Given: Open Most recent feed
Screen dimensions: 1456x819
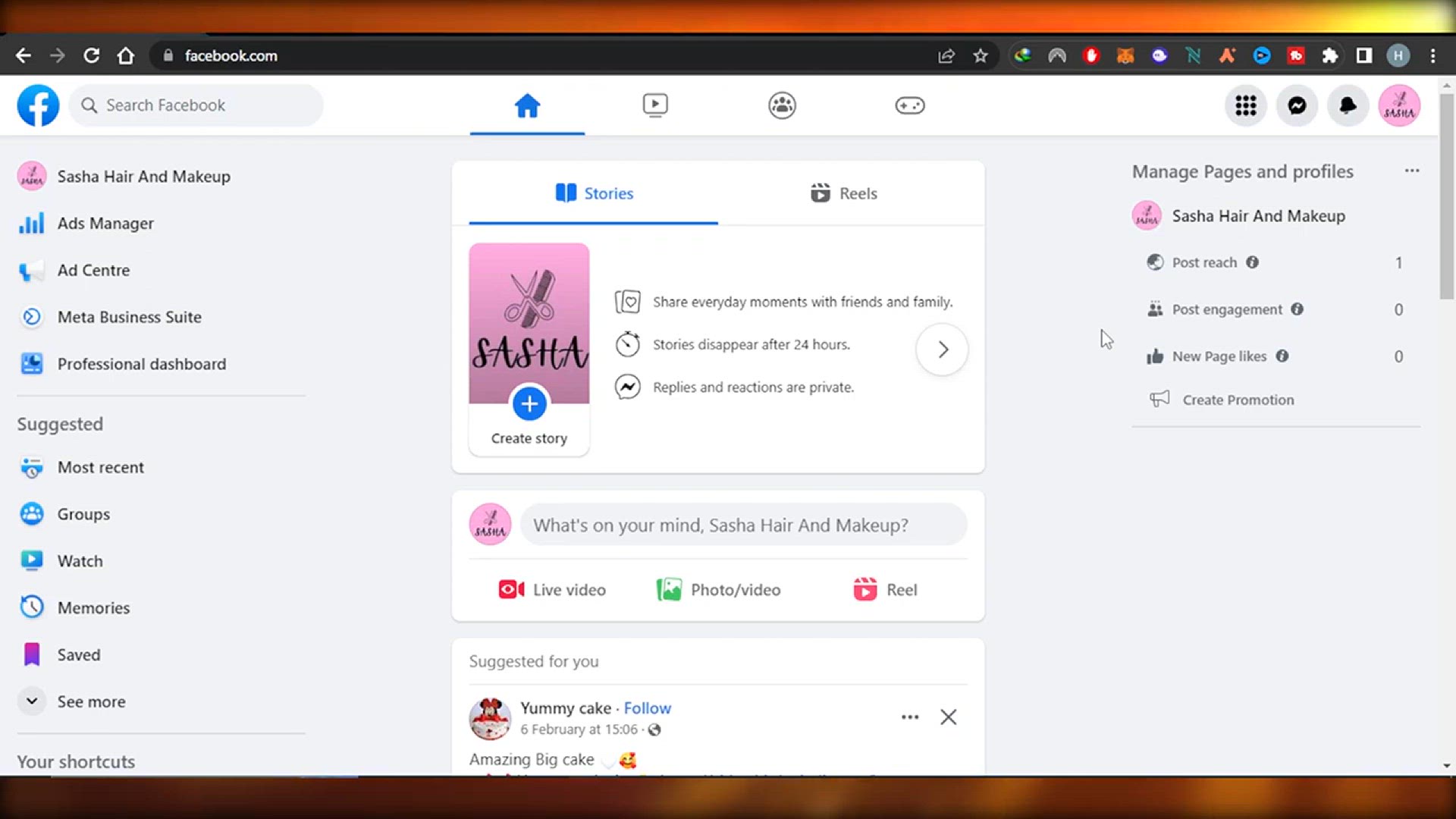Looking at the screenshot, I should click(101, 467).
